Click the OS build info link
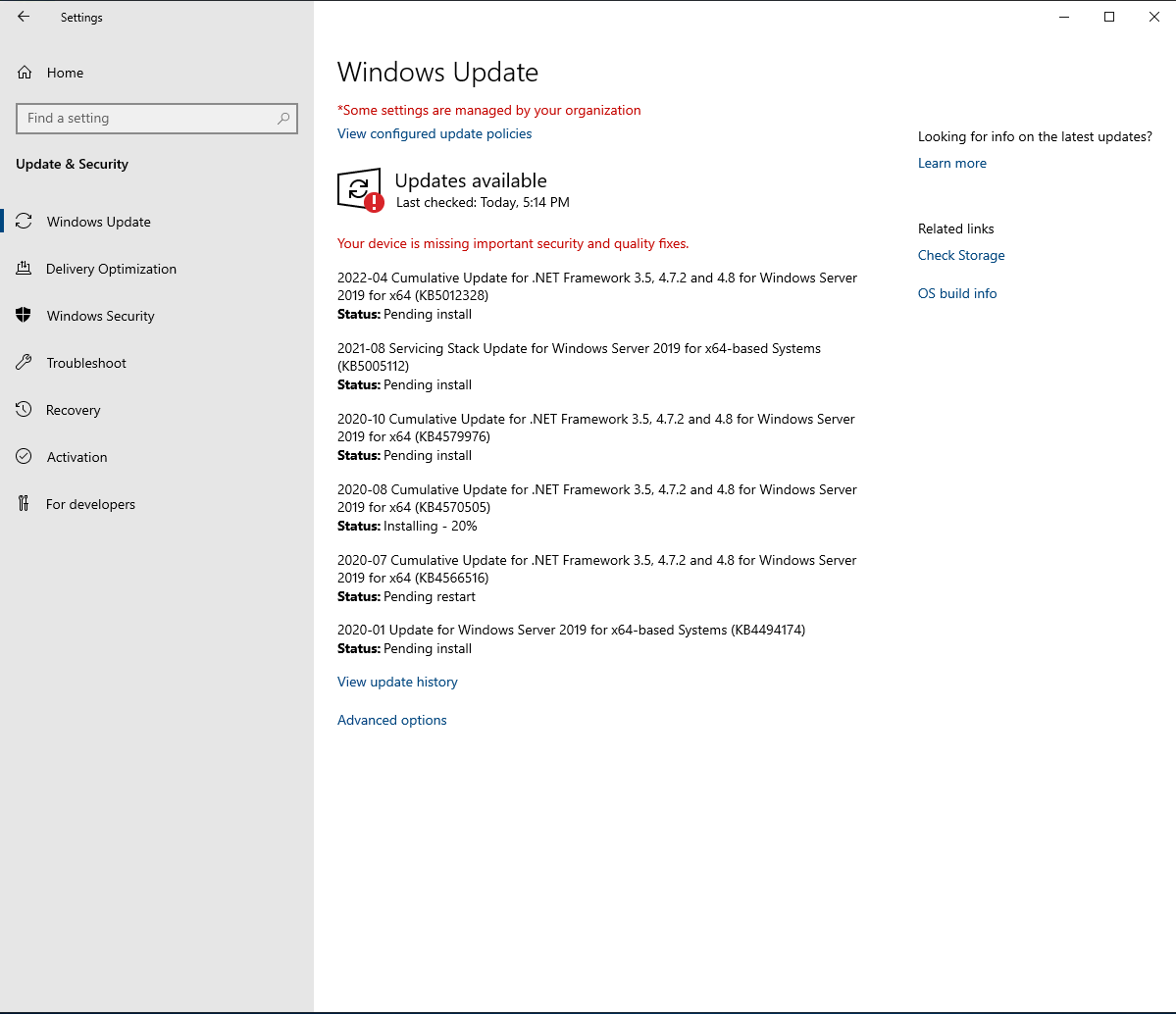The image size is (1176, 1014). click(957, 293)
